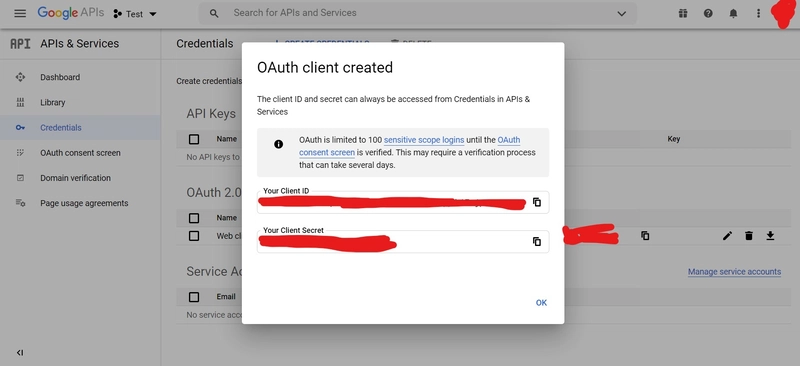Click the search magnifier icon

pos(214,14)
